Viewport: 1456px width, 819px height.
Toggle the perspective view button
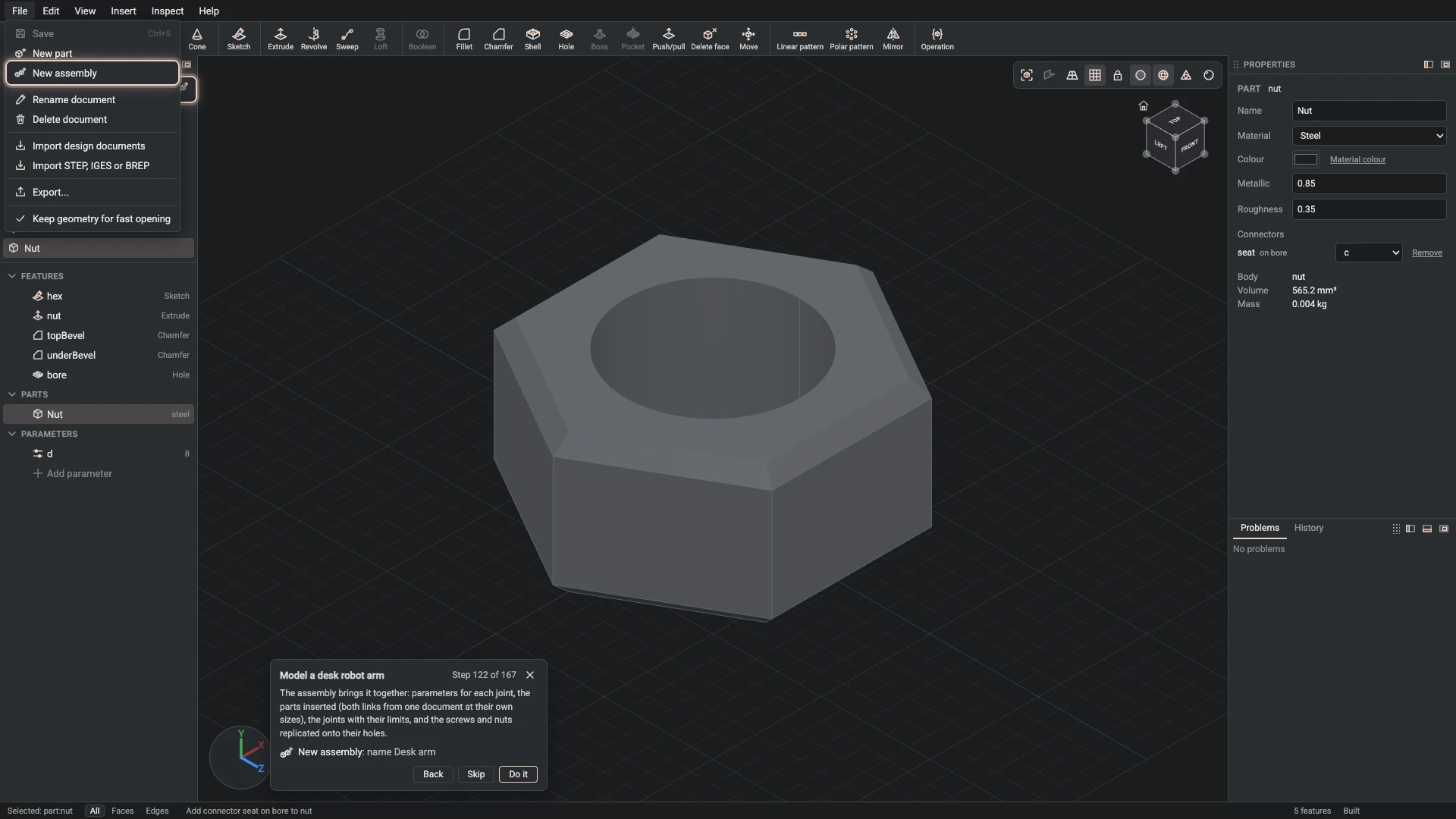pyautogui.click(x=1072, y=75)
